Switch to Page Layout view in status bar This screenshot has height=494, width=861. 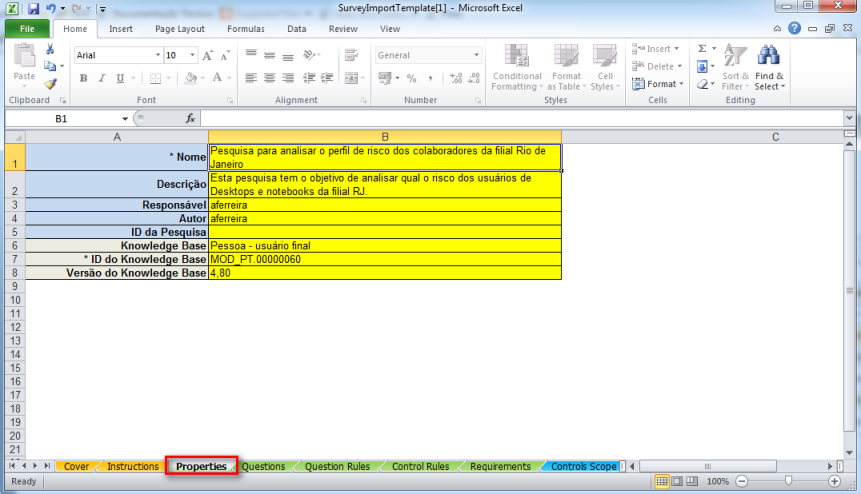pos(677,481)
